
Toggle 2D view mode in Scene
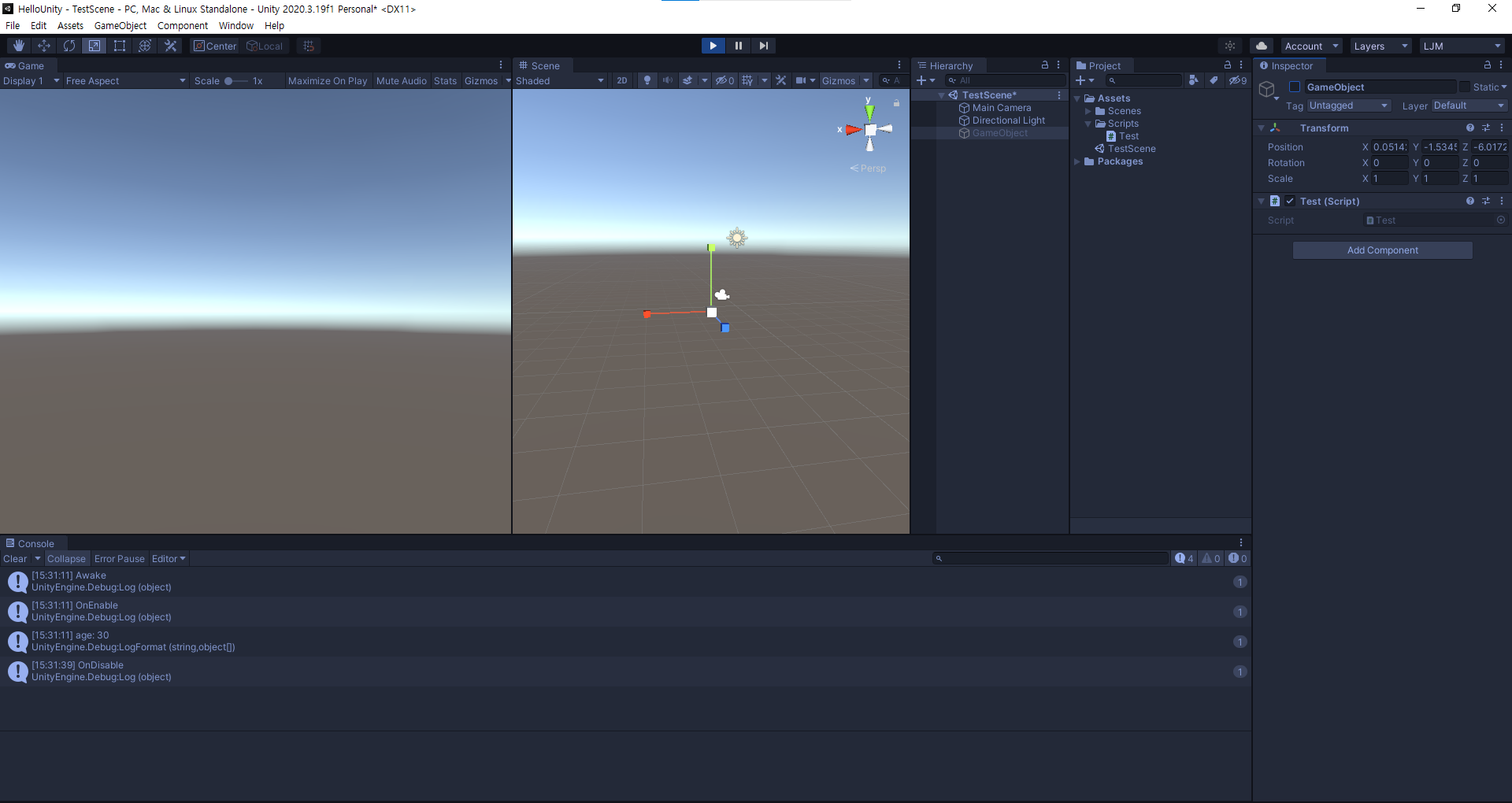pos(622,80)
